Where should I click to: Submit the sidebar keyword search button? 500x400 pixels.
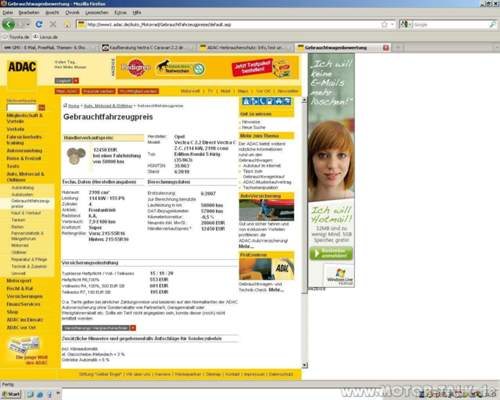click(42, 108)
